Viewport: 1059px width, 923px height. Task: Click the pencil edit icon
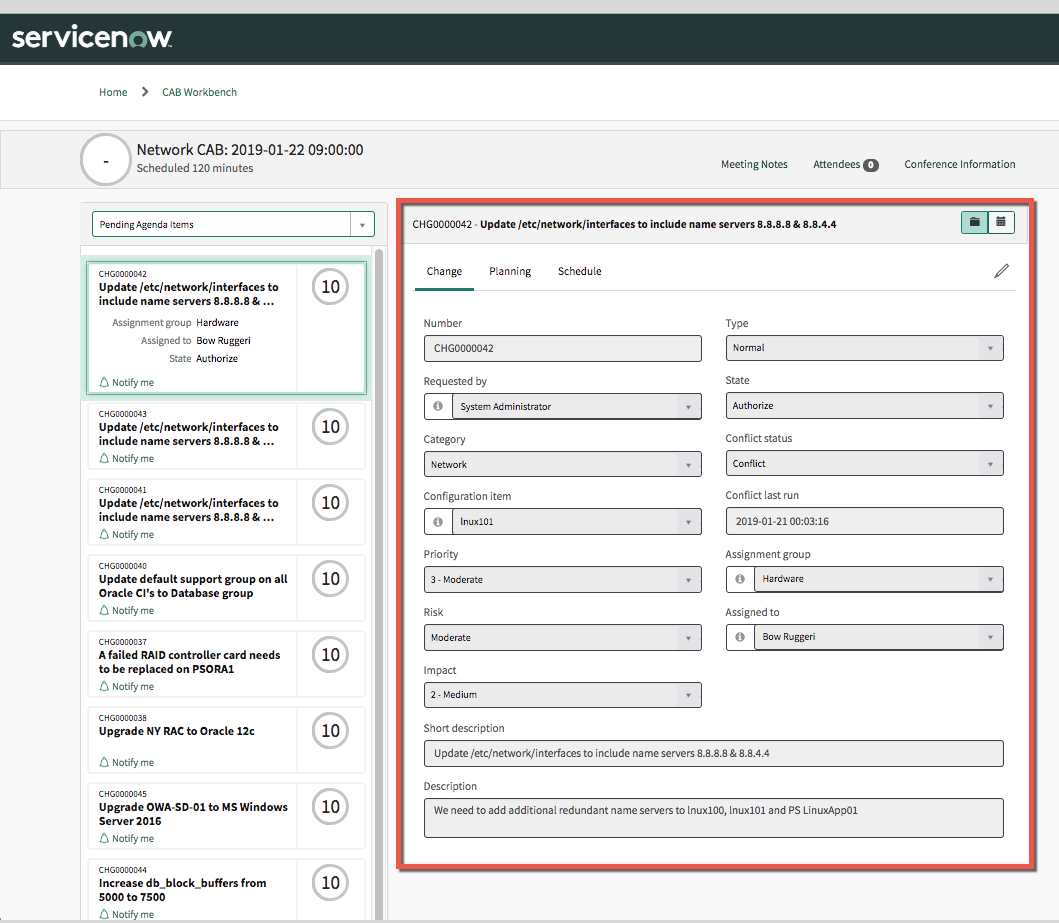tap(1002, 271)
